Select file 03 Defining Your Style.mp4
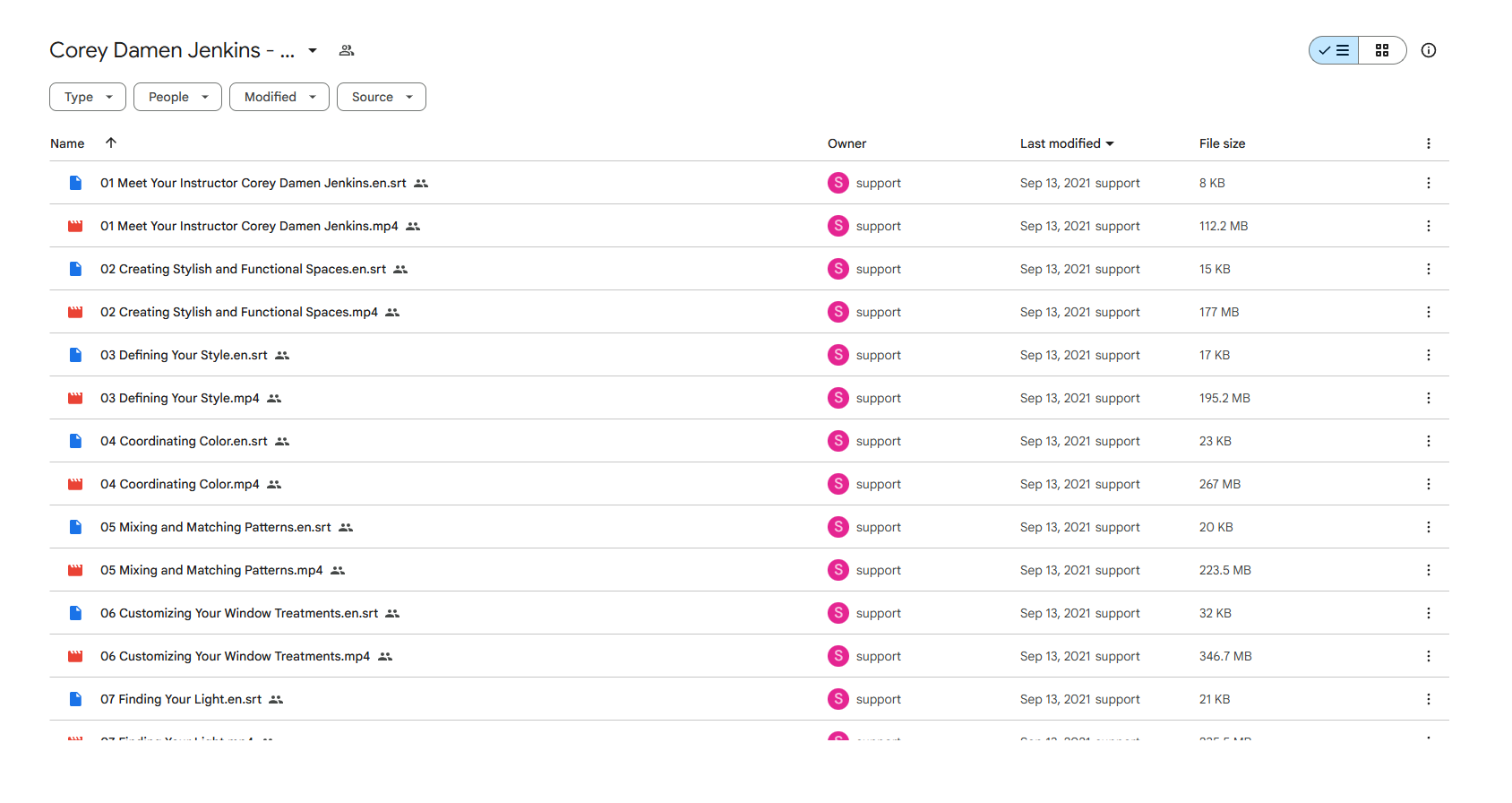This screenshot has height=803, width=1512. coord(749,398)
